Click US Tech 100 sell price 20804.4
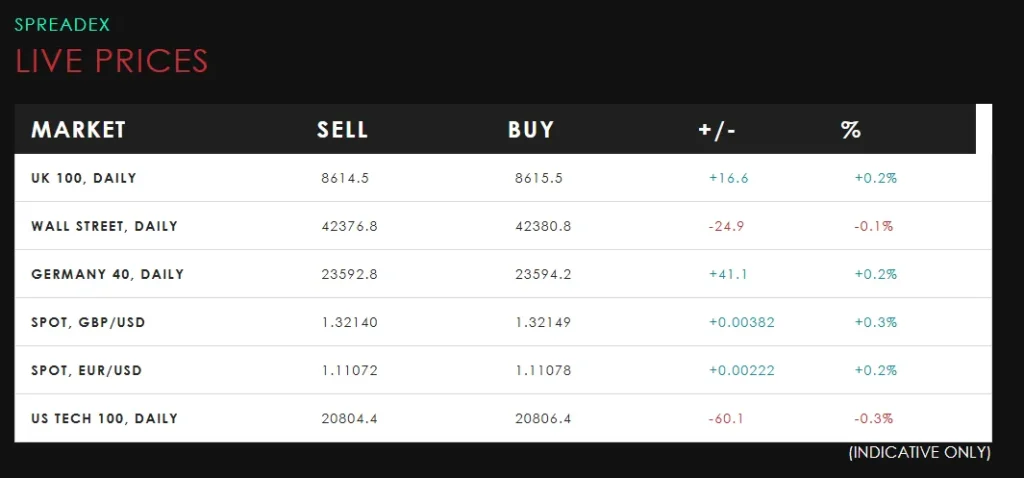 pyautogui.click(x=349, y=418)
